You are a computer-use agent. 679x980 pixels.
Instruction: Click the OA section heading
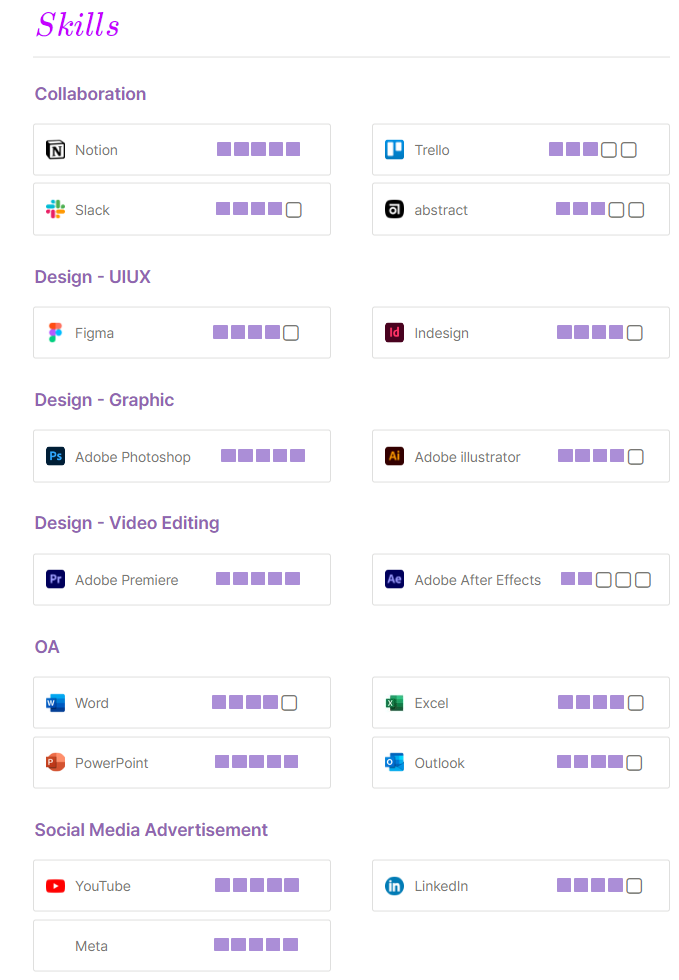[47, 646]
